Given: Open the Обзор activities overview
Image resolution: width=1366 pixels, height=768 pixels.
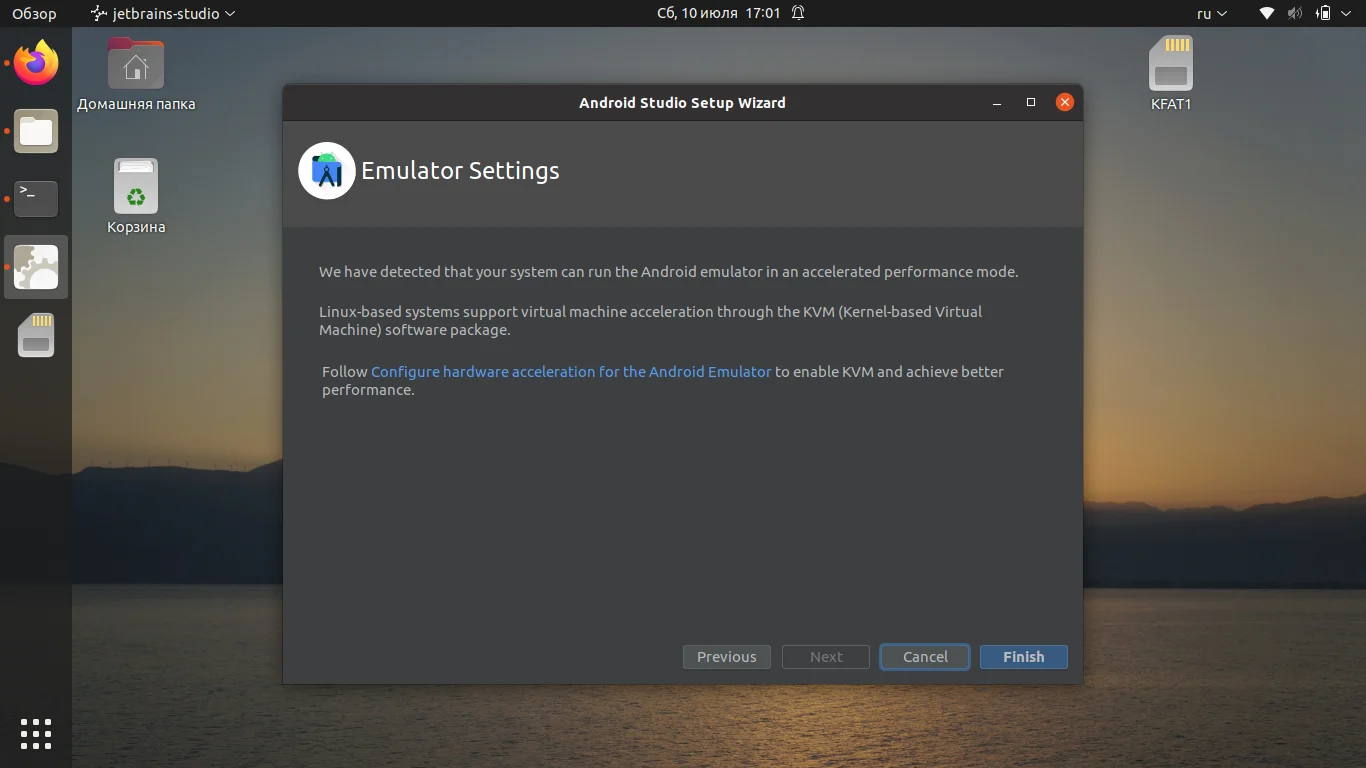Looking at the screenshot, I should coord(34,13).
